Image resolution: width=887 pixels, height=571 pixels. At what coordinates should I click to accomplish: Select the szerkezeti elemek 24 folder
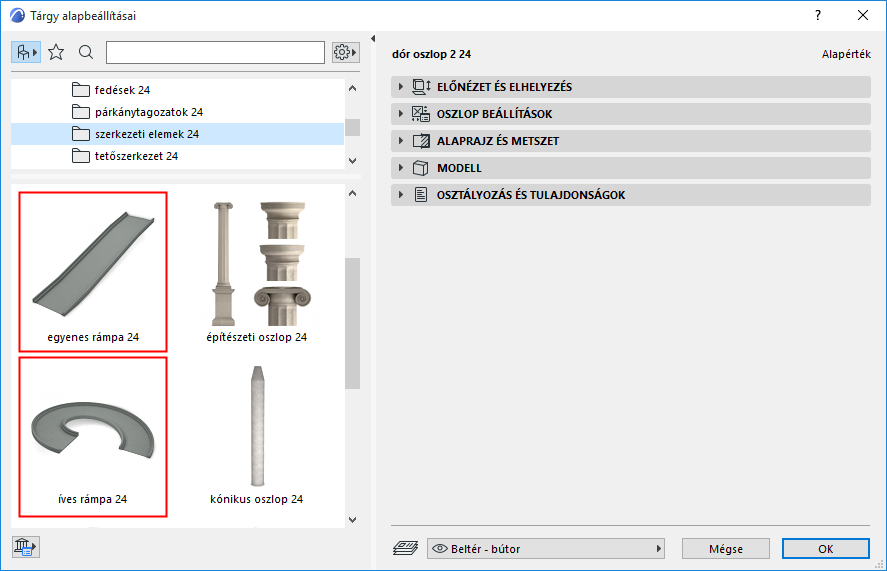pyautogui.click(x=178, y=134)
